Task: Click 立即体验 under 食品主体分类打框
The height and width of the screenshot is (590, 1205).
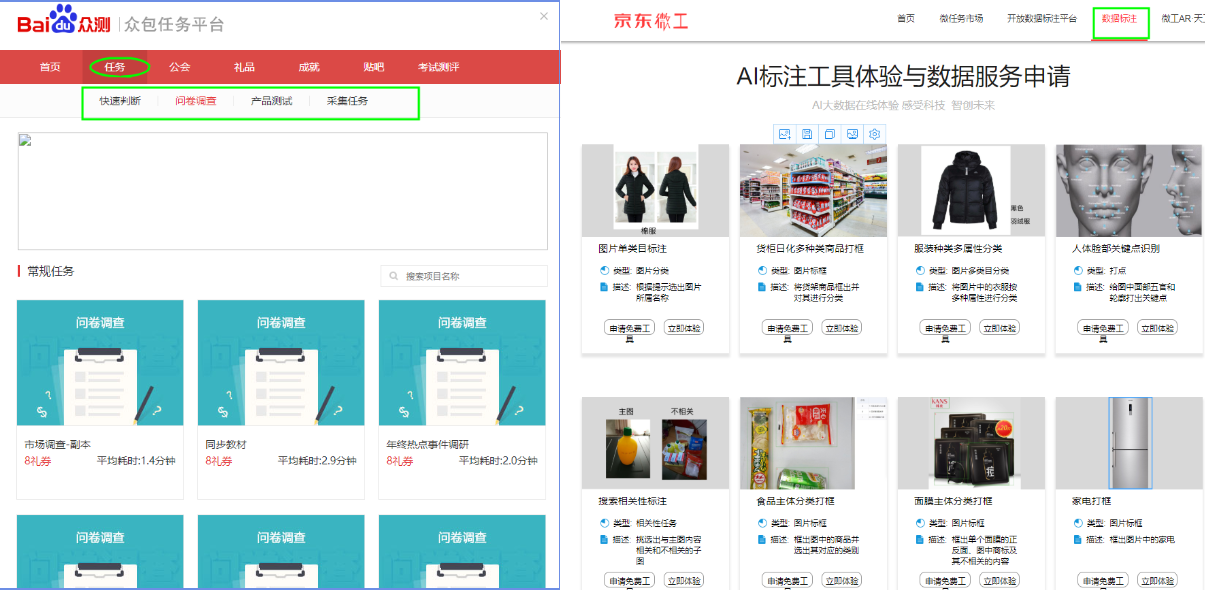Action: 842,581
